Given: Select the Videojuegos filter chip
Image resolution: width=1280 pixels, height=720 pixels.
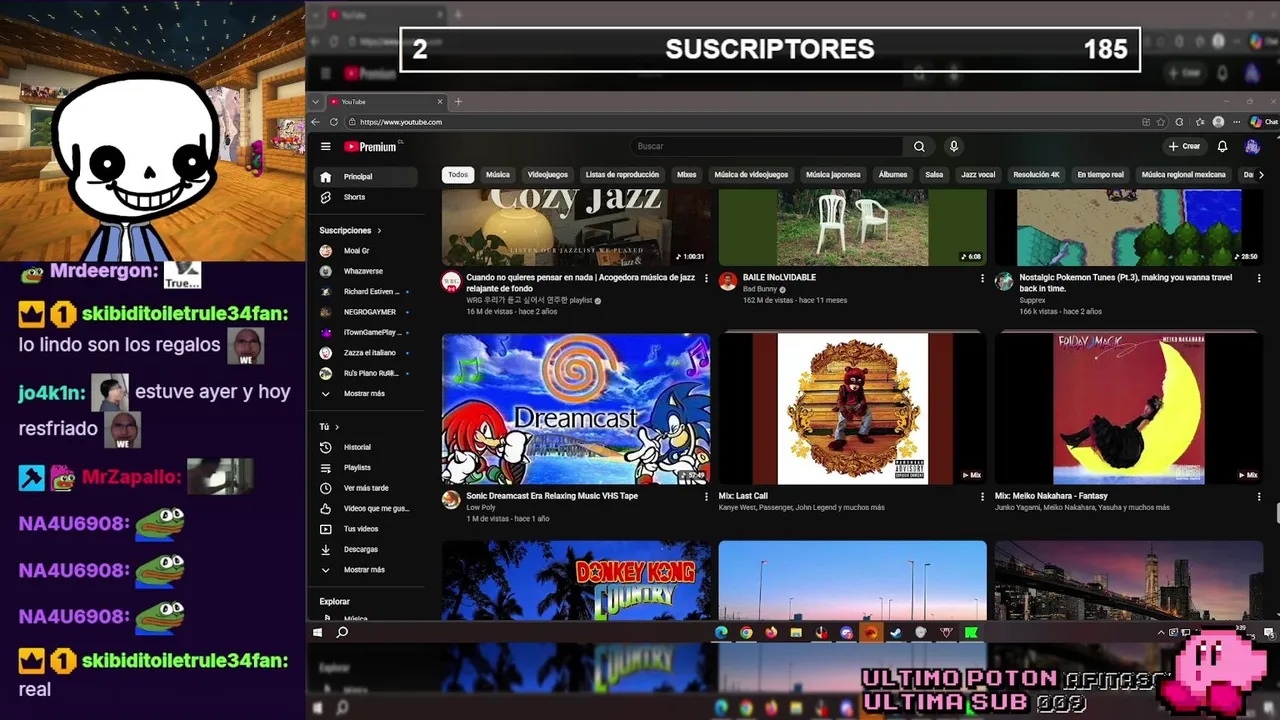Looking at the screenshot, I should click(x=547, y=174).
